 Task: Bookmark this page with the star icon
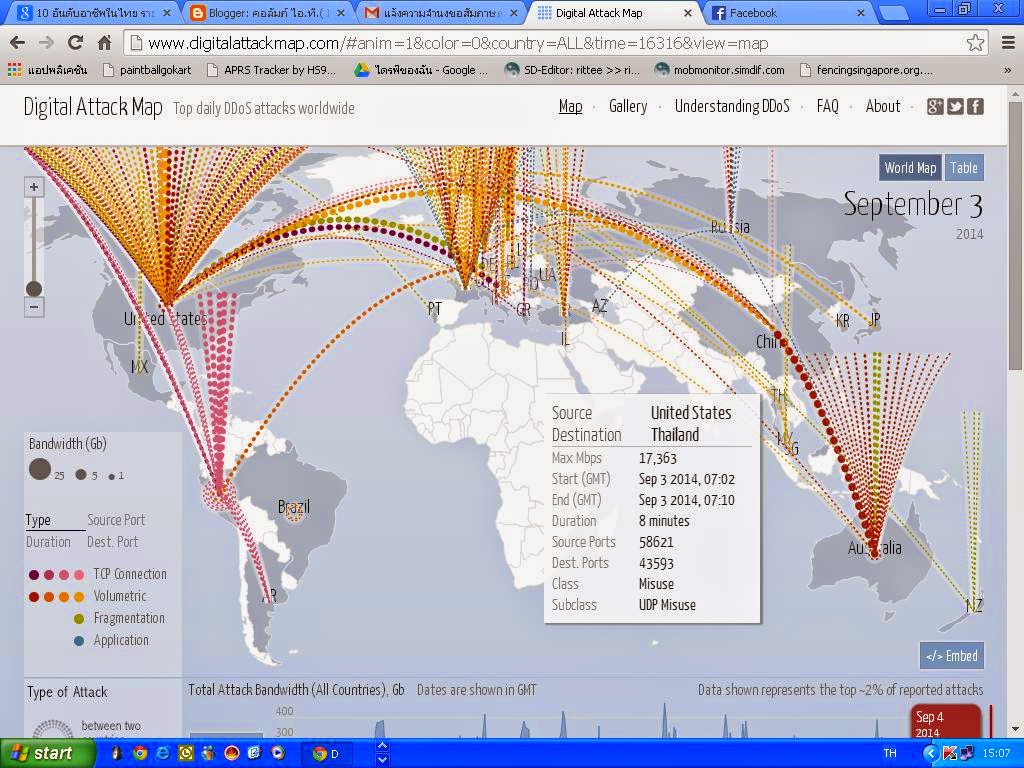pos(975,43)
